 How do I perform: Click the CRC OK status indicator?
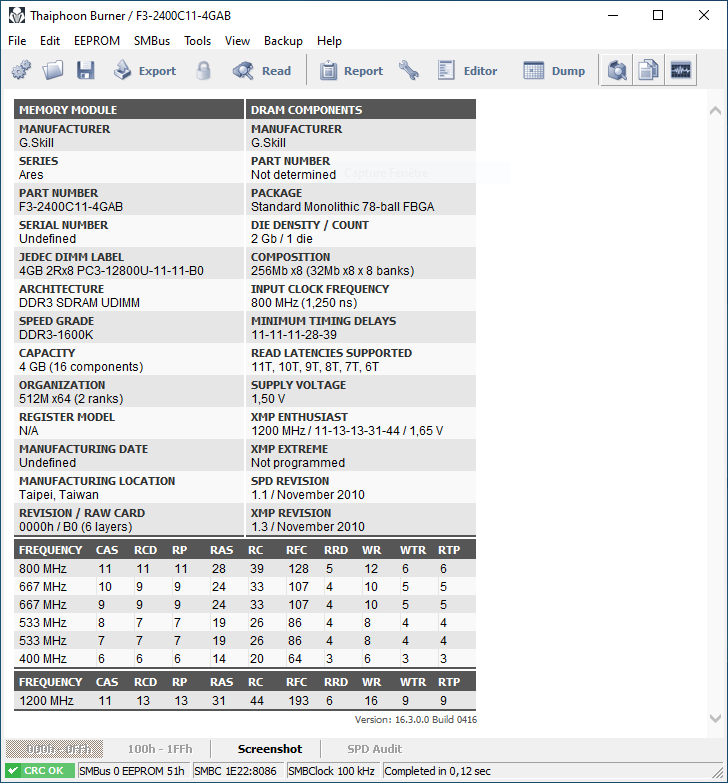pos(40,771)
